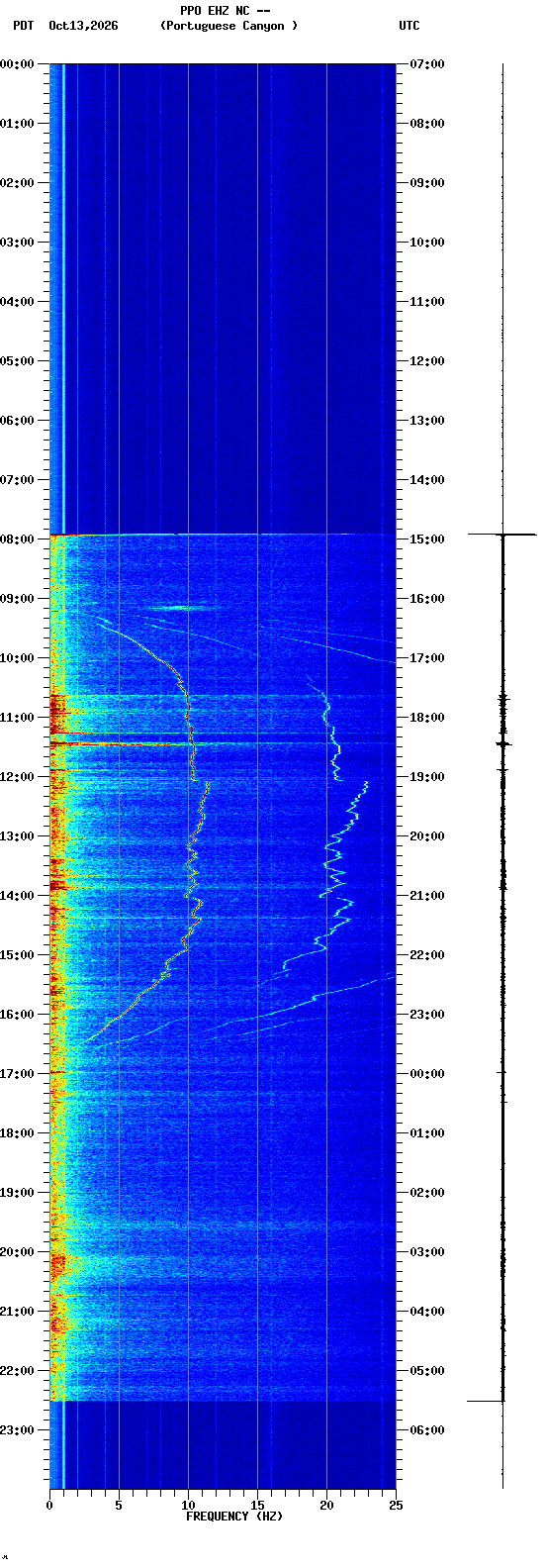
Task: Click the 0 Hz frequency tick label
Action: [x=49, y=1506]
